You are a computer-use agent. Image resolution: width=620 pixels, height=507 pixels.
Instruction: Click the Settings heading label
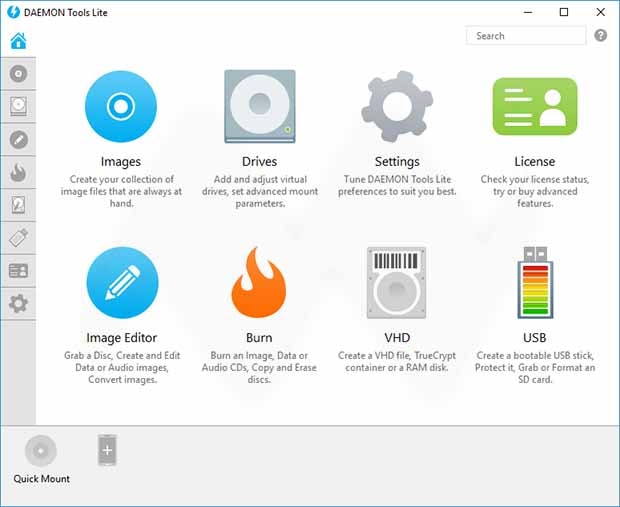[x=397, y=161]
